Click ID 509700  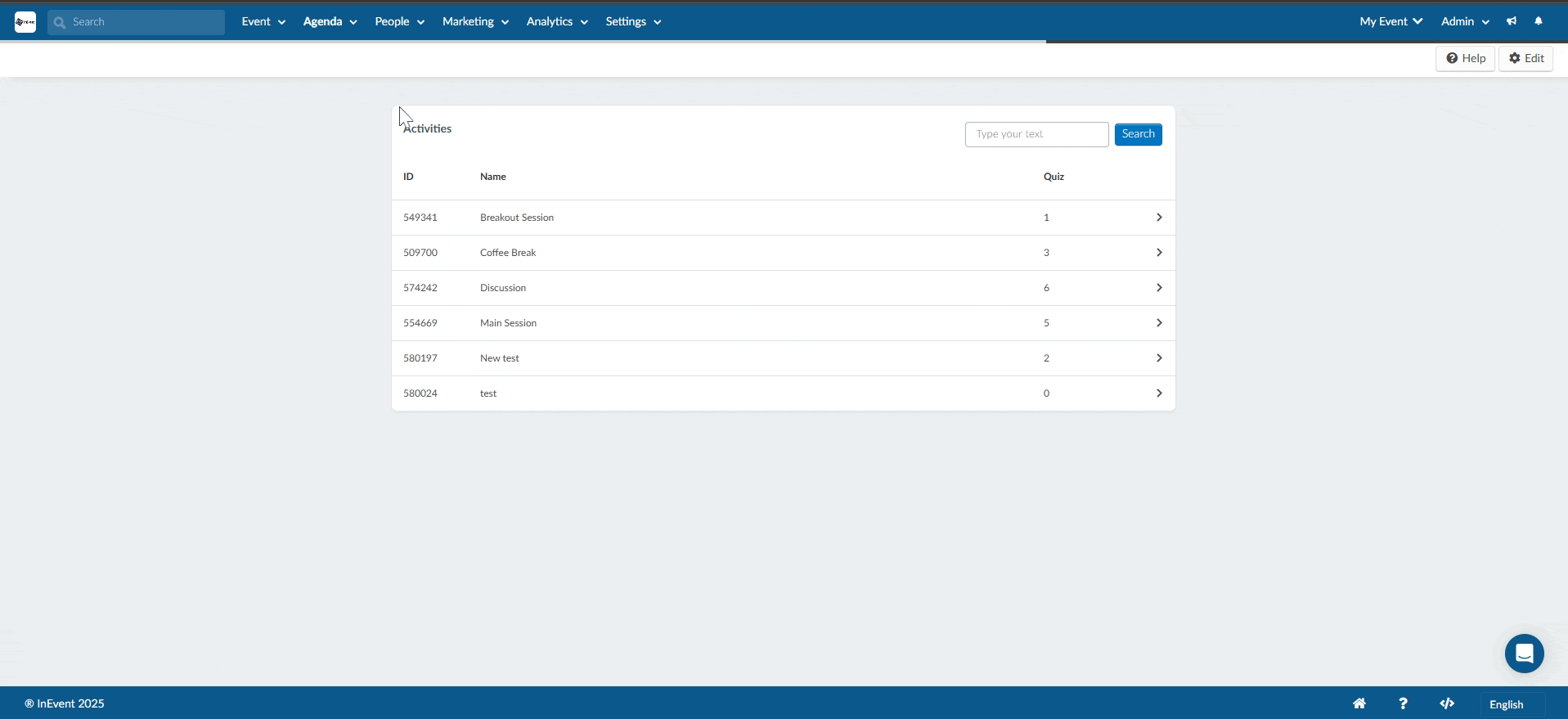(x=420, y=253)
